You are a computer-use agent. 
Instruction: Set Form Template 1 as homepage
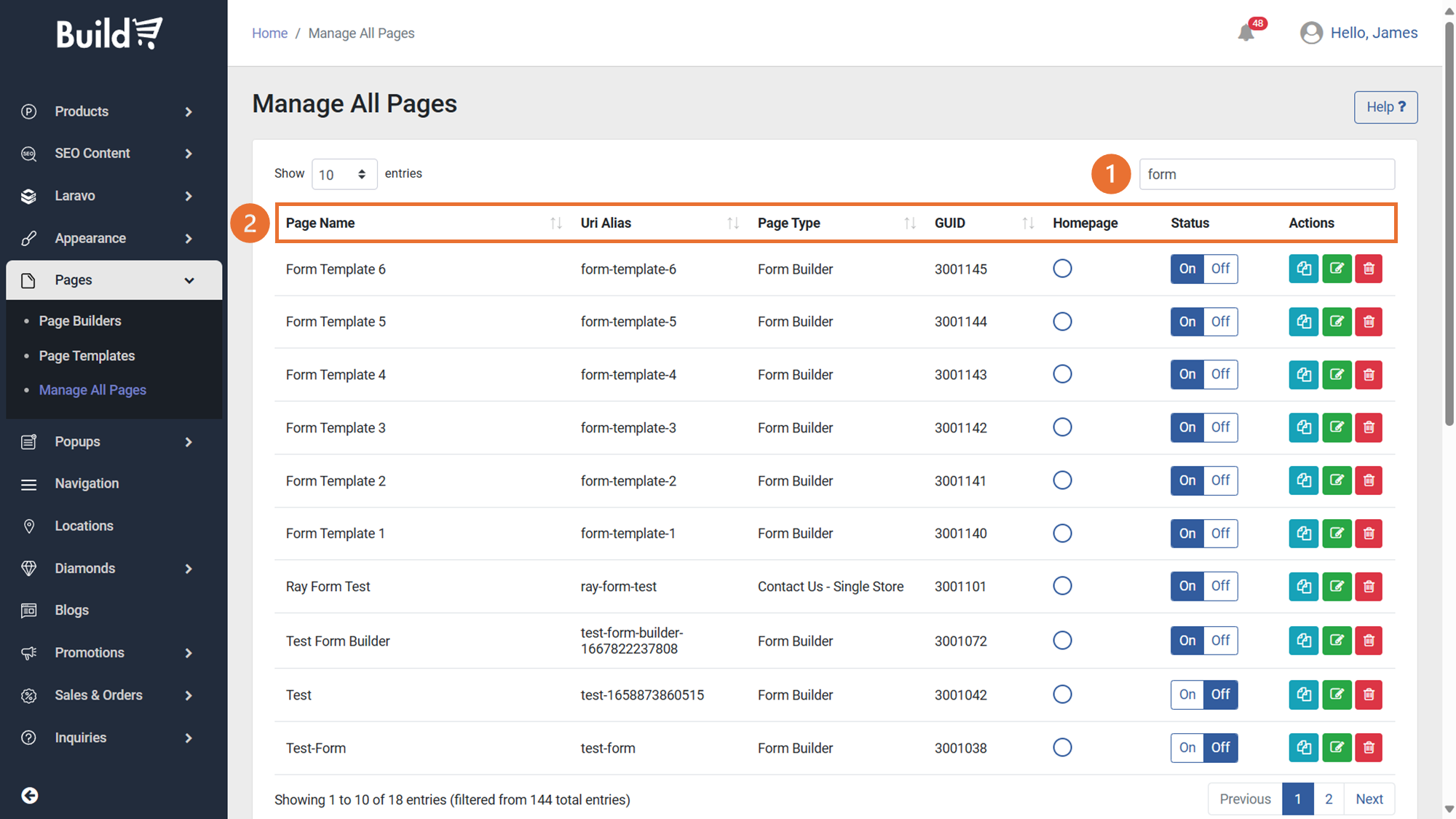[1062, 534]
